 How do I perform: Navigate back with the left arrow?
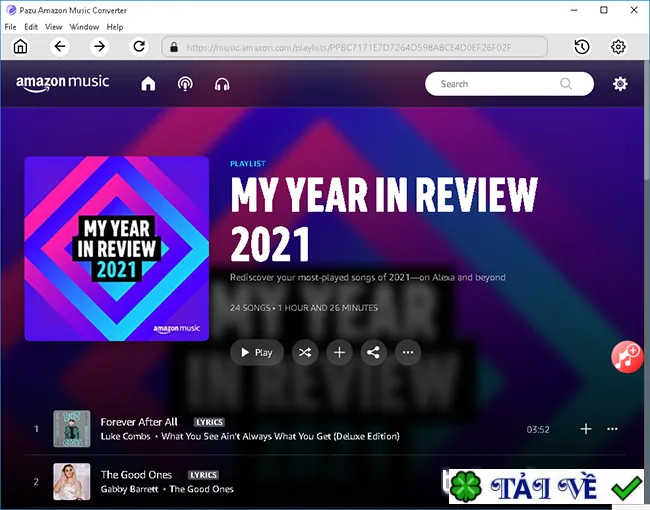click(x=60, y=46)
